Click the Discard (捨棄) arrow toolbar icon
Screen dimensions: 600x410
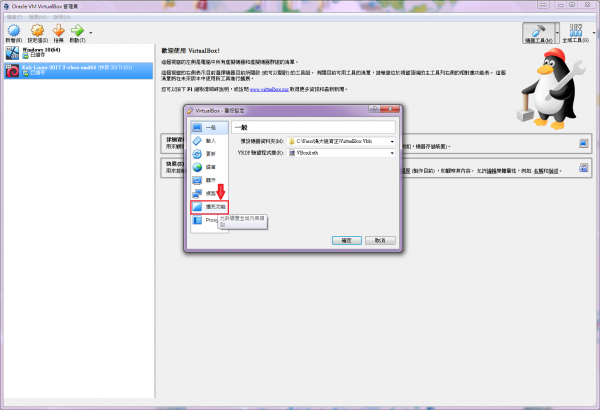click(x=58, y=29)
